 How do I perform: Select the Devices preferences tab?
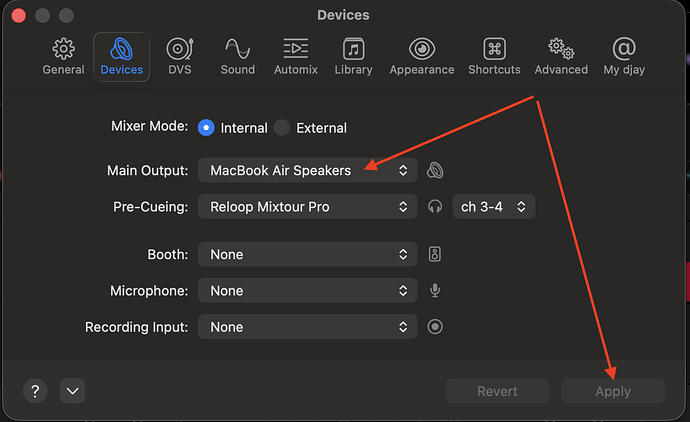121,57
